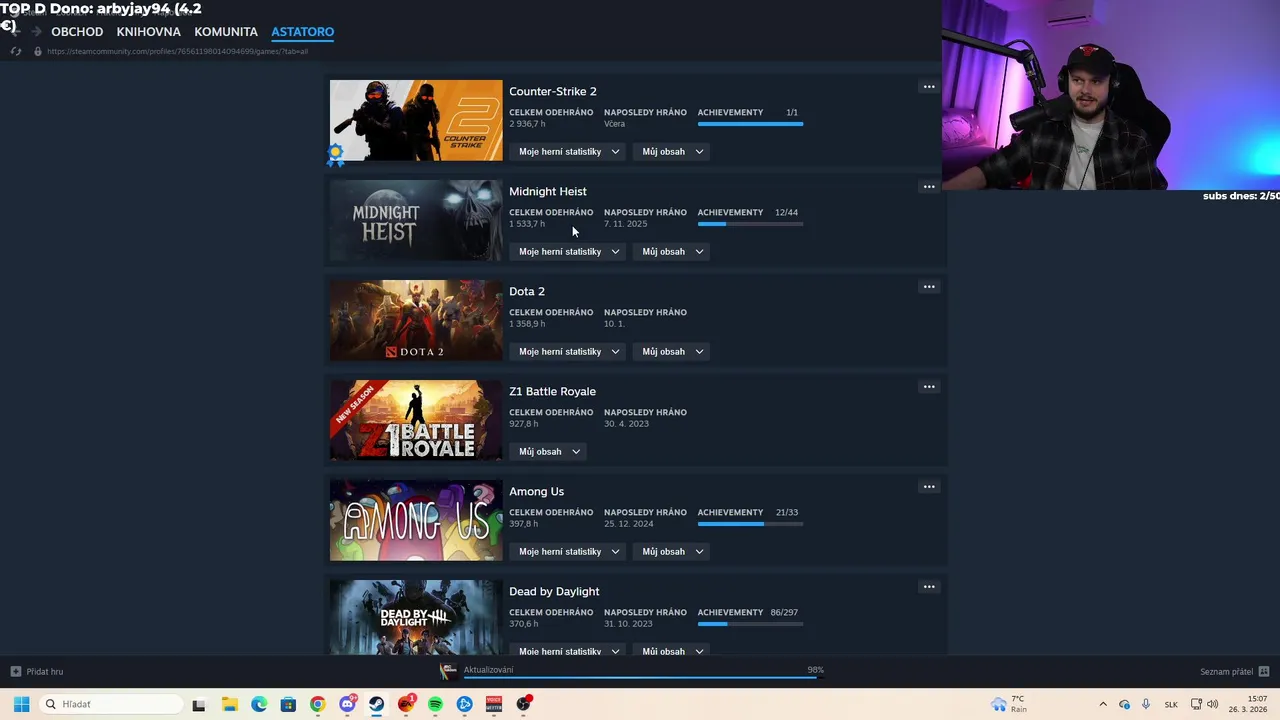Click the Dota 2 cover thumbnail
The image size is (1280, 720).
416,320
